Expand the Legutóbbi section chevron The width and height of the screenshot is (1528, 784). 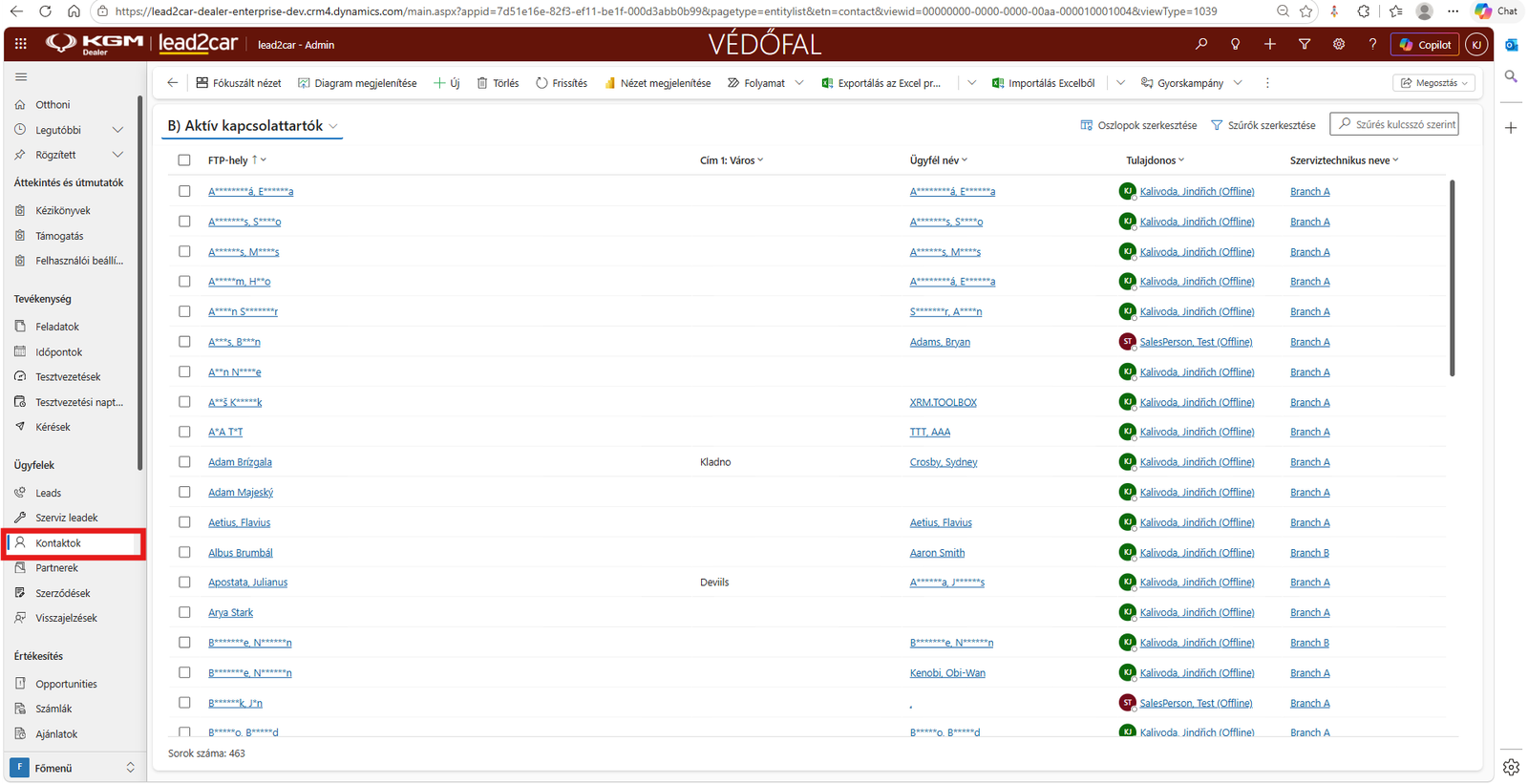(117, 130)
